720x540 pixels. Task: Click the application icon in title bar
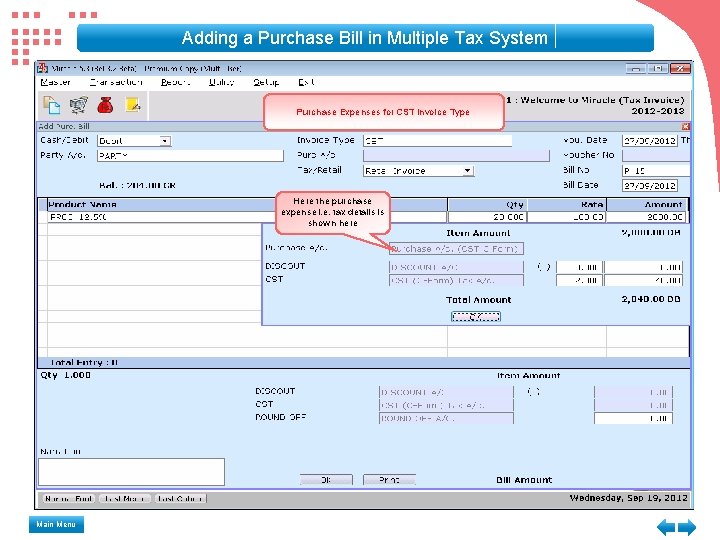(43, 68)
